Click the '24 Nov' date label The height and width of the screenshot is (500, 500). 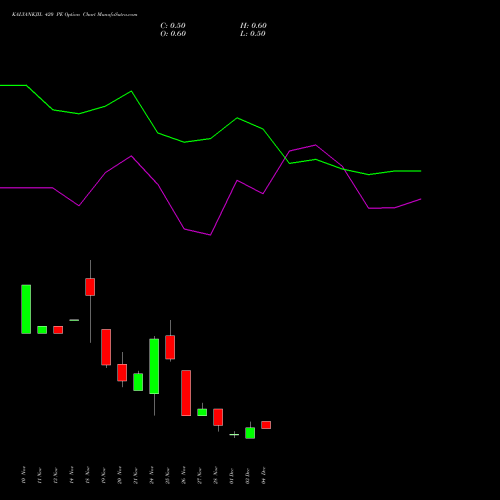[151, 475]
